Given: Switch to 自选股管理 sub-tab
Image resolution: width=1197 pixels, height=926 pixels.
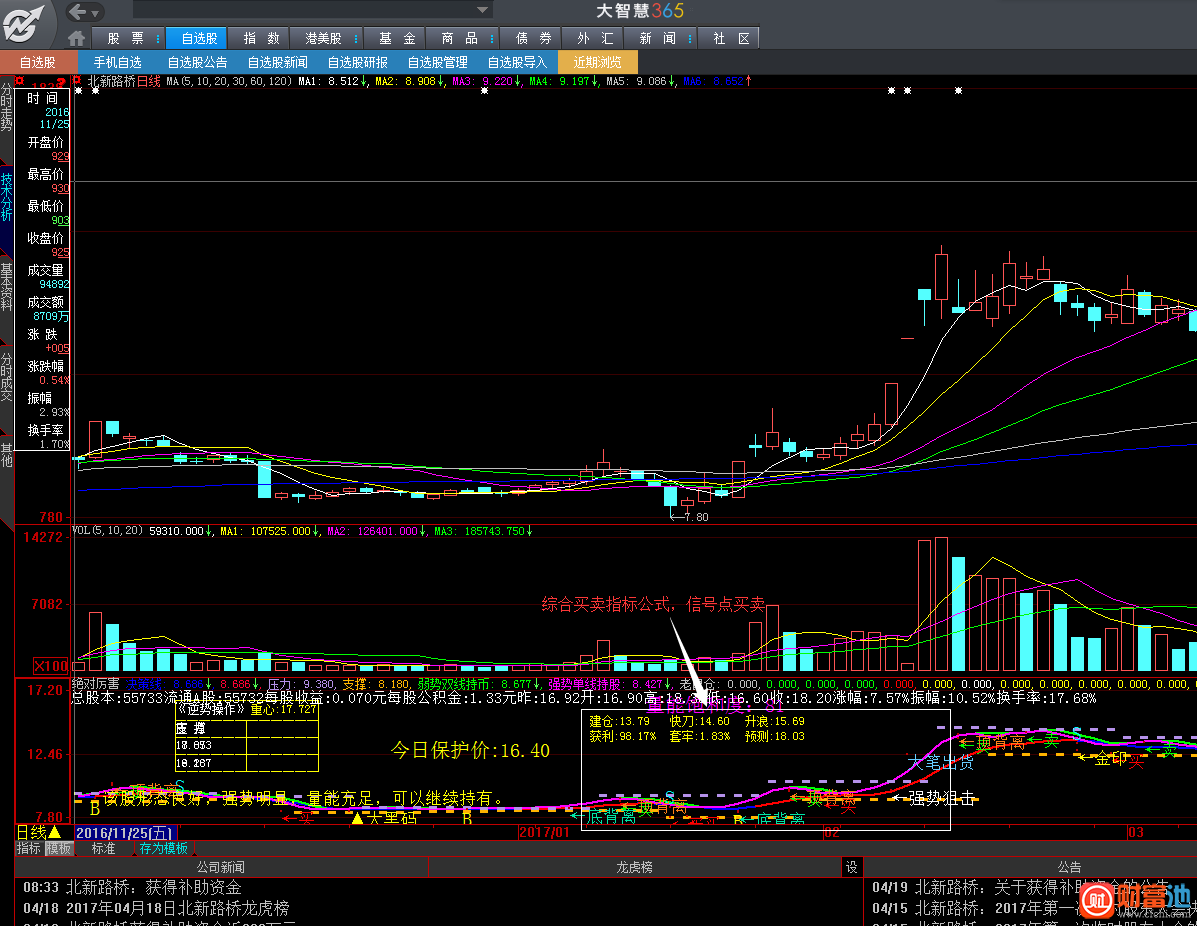Looking at the screenshot, I should pyautogui.click(x=437, y=62).
